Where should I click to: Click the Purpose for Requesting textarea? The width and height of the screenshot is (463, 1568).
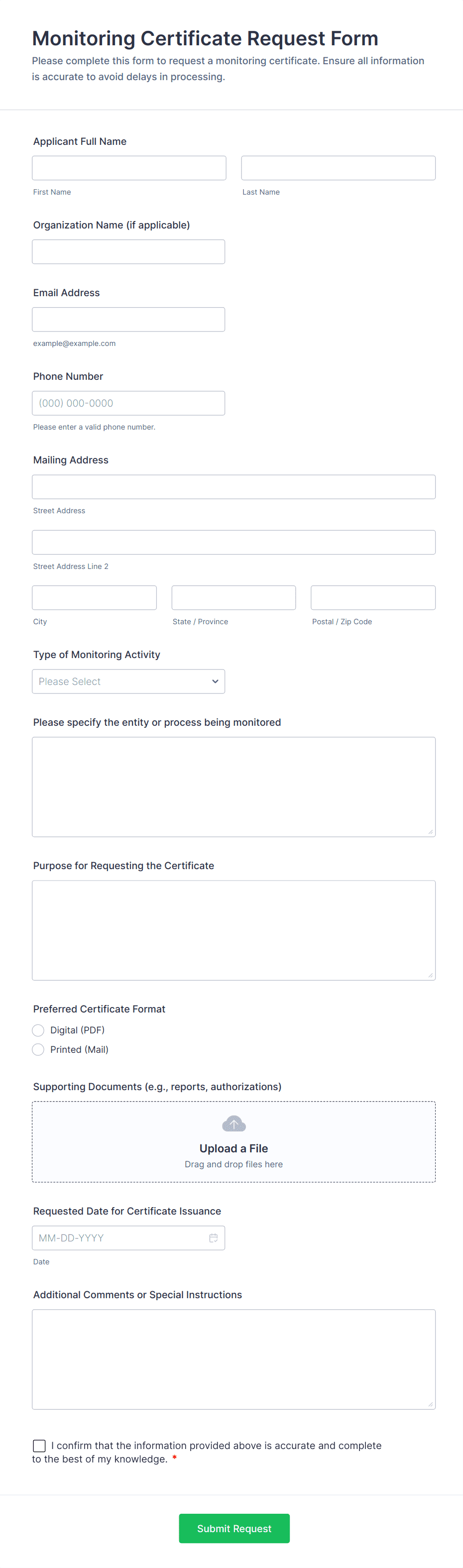[x=233, y=930]
